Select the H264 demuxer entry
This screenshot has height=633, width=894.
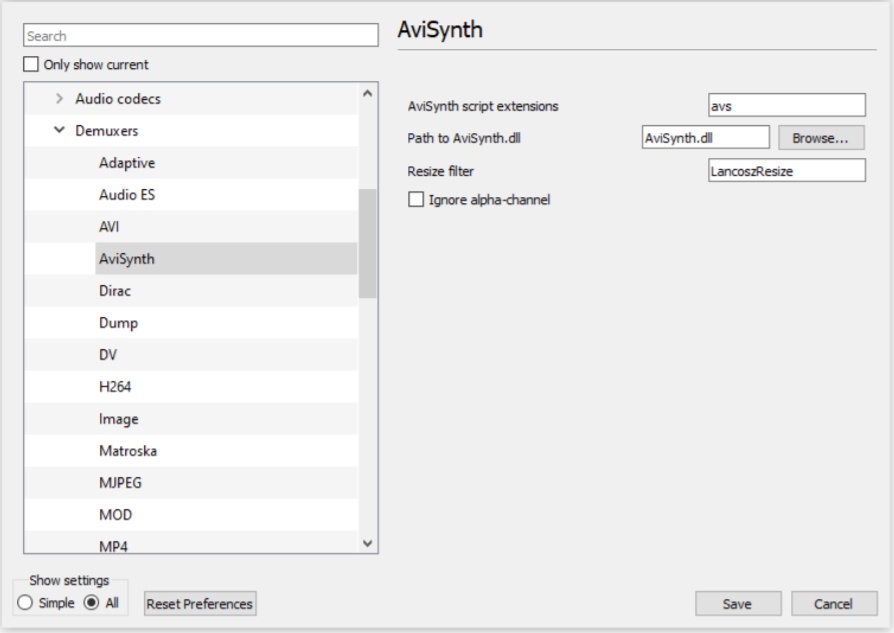(115, 386)
